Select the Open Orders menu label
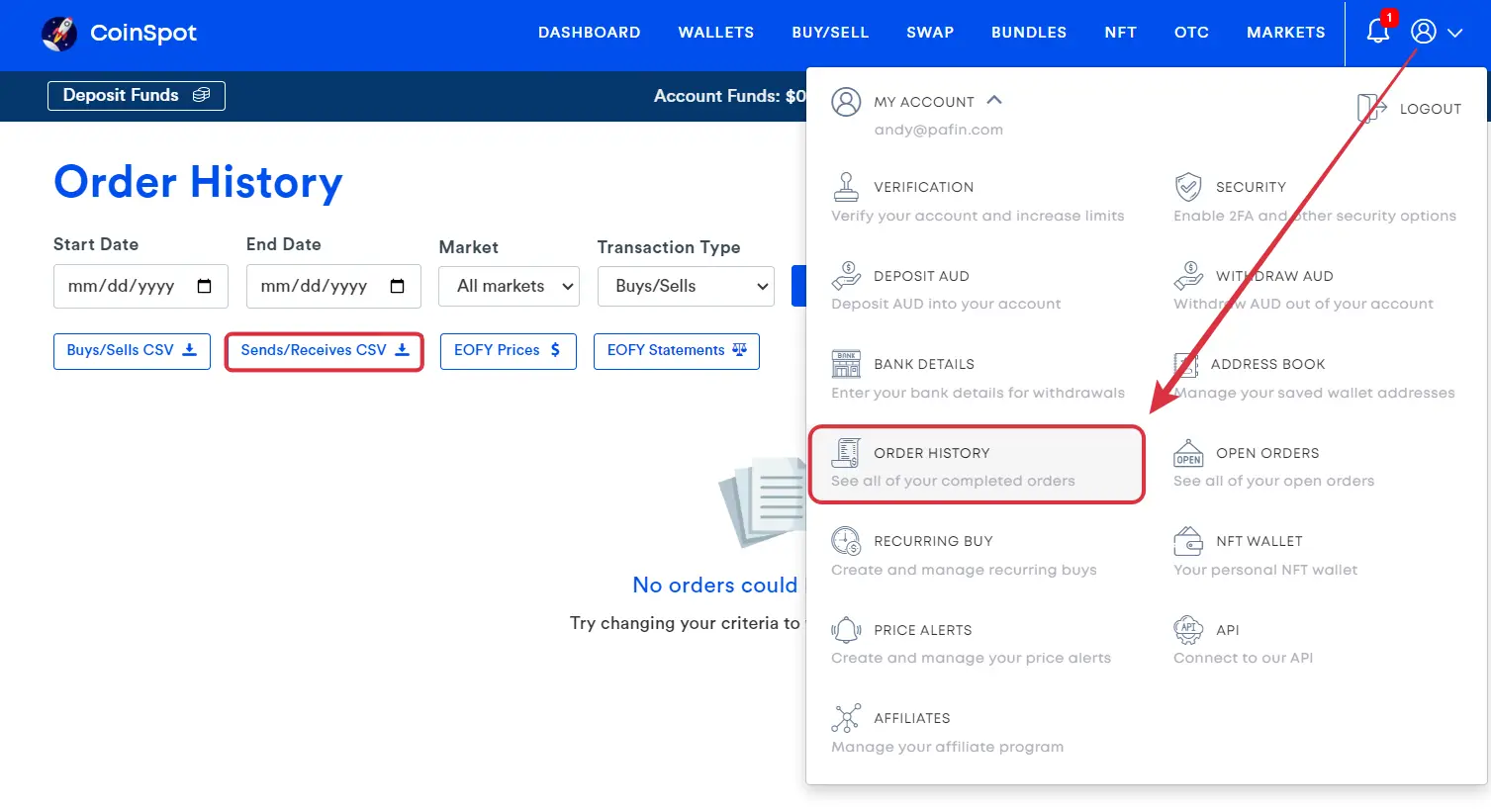 1267,453
